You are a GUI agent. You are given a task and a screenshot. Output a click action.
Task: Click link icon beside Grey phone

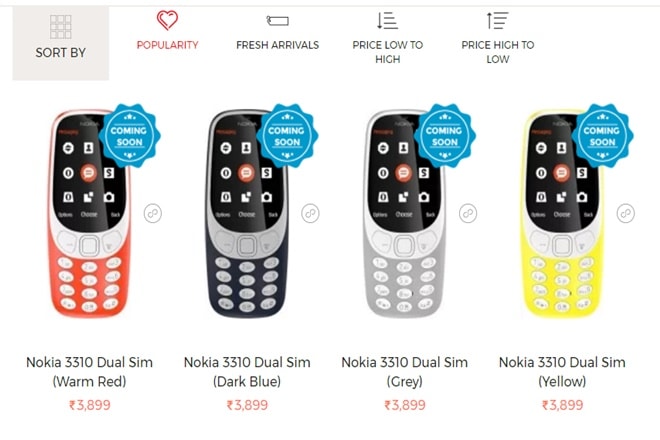pyautogui.click(x=468, y=213)
